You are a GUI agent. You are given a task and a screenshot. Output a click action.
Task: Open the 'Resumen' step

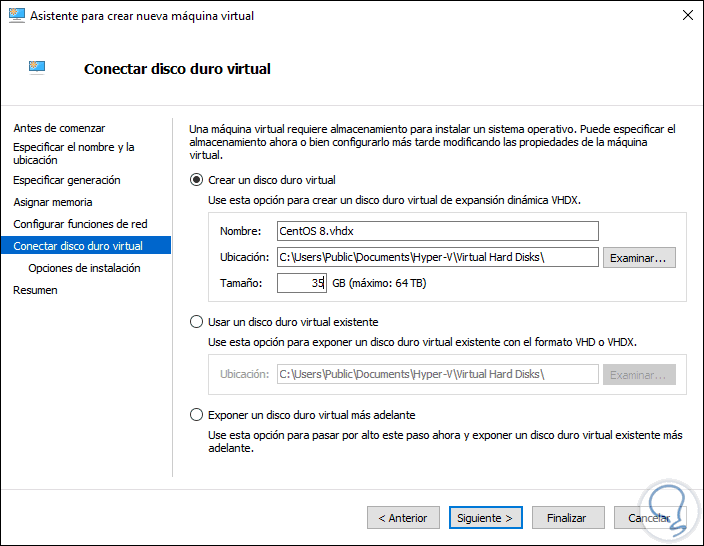pos(35,290)
